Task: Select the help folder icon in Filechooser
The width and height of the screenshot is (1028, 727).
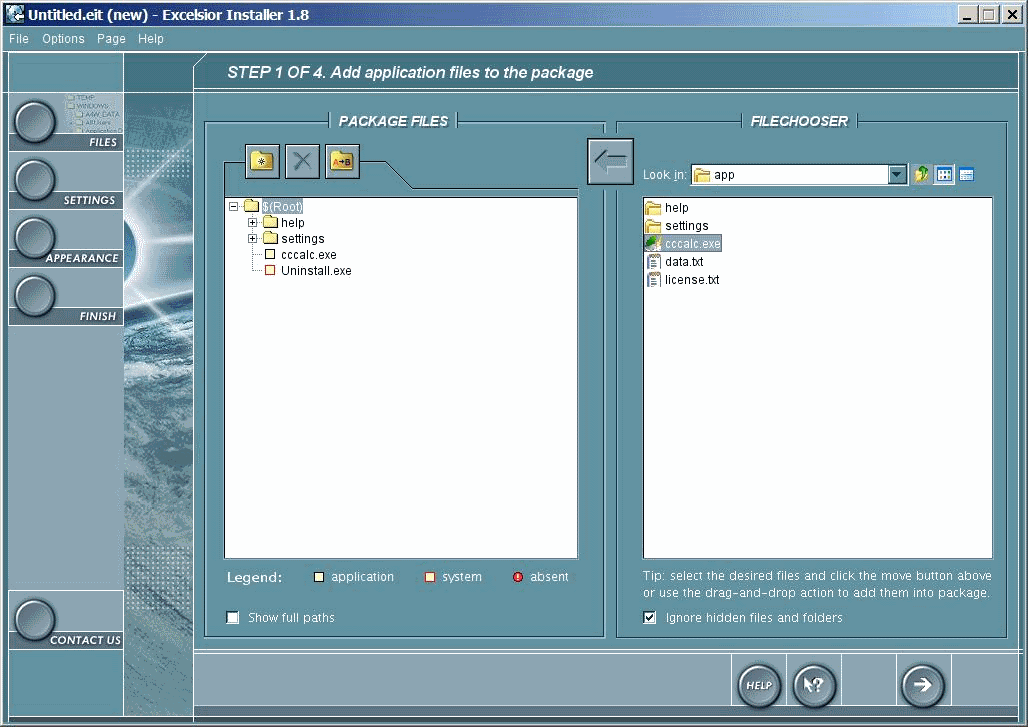Action: pos(653,208)
